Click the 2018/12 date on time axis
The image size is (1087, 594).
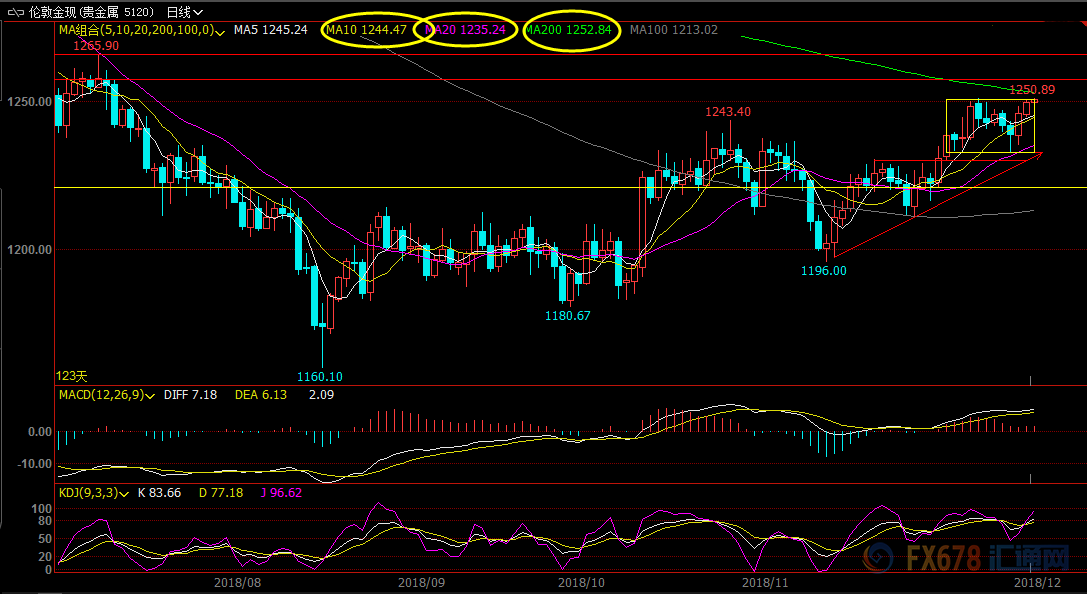pos(1038,580)
